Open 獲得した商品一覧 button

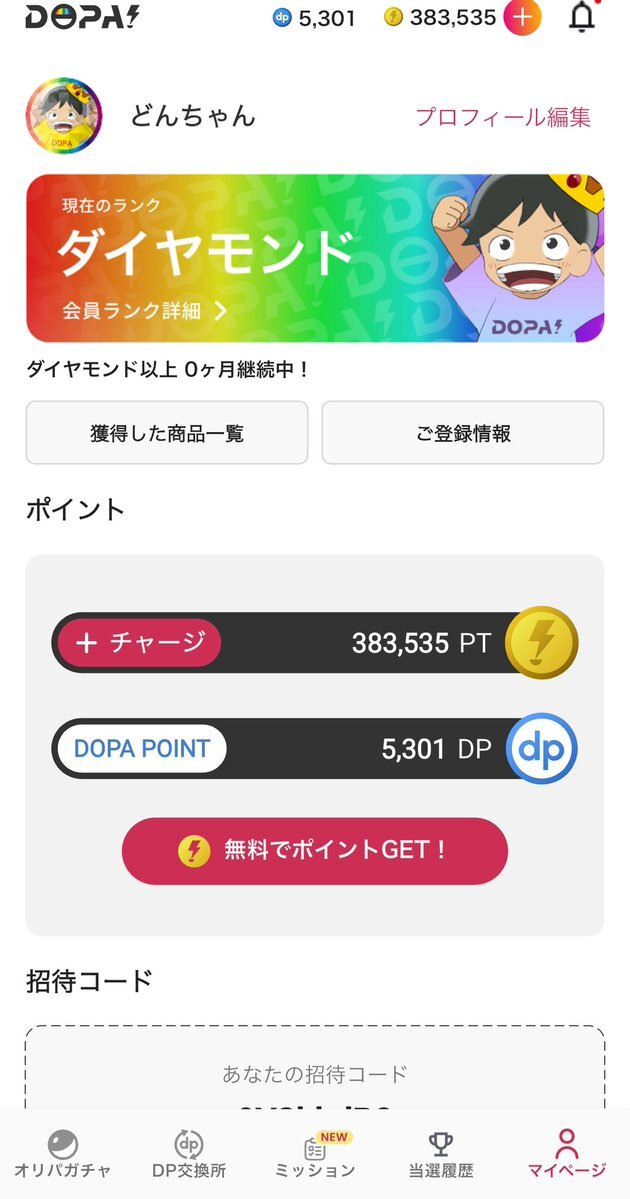point(167,433)
